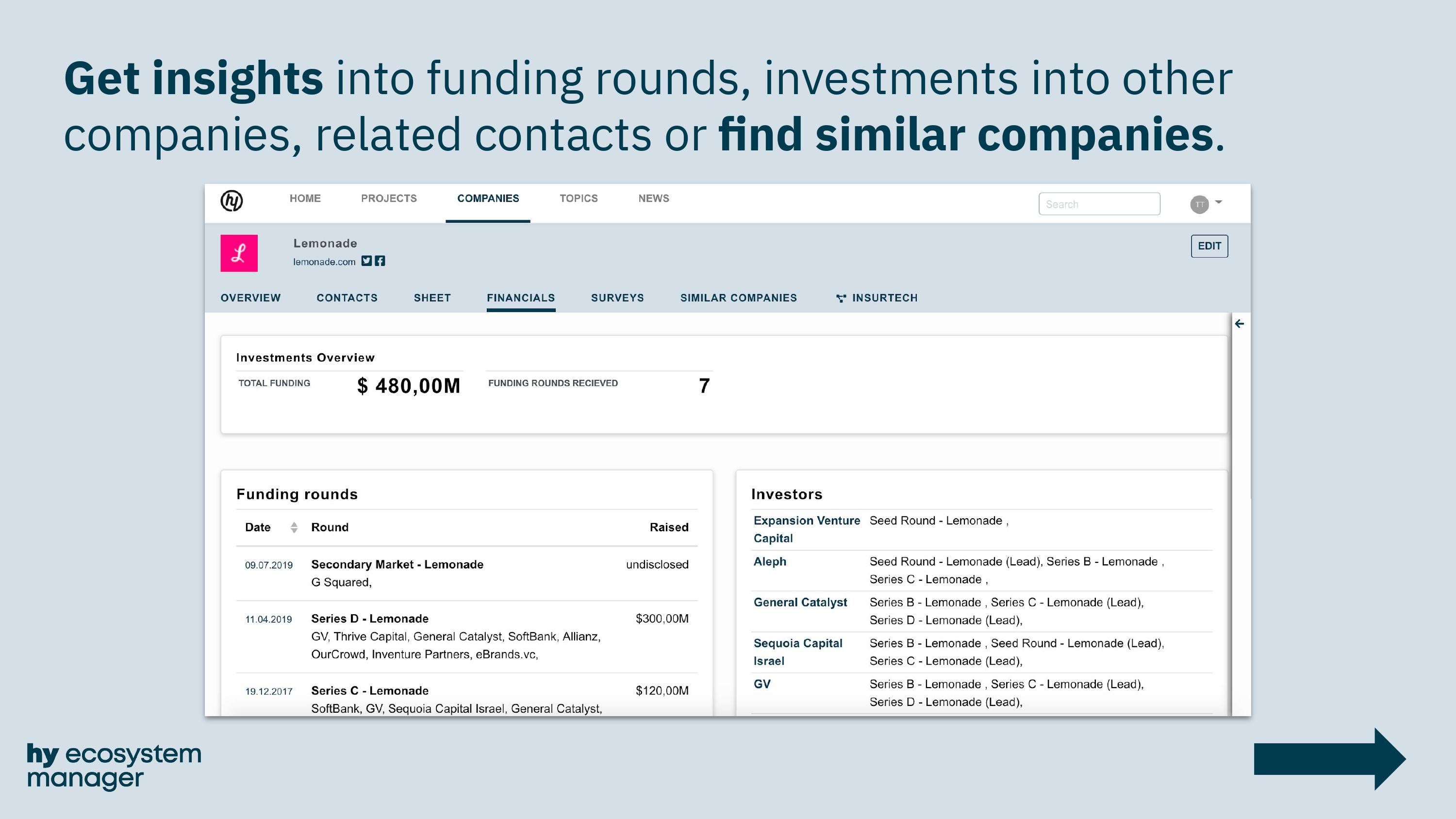Collapse the side panel with the arrow

tap(1240, 324)
